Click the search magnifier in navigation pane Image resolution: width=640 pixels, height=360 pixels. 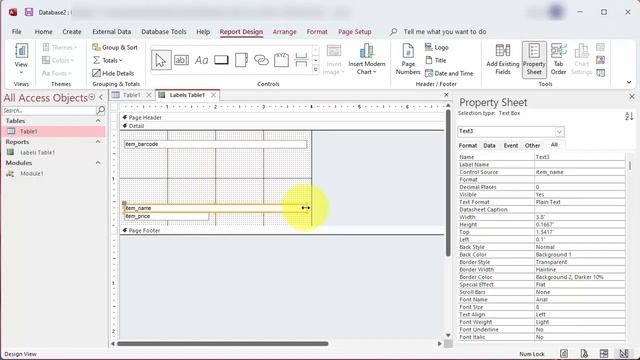100,110
